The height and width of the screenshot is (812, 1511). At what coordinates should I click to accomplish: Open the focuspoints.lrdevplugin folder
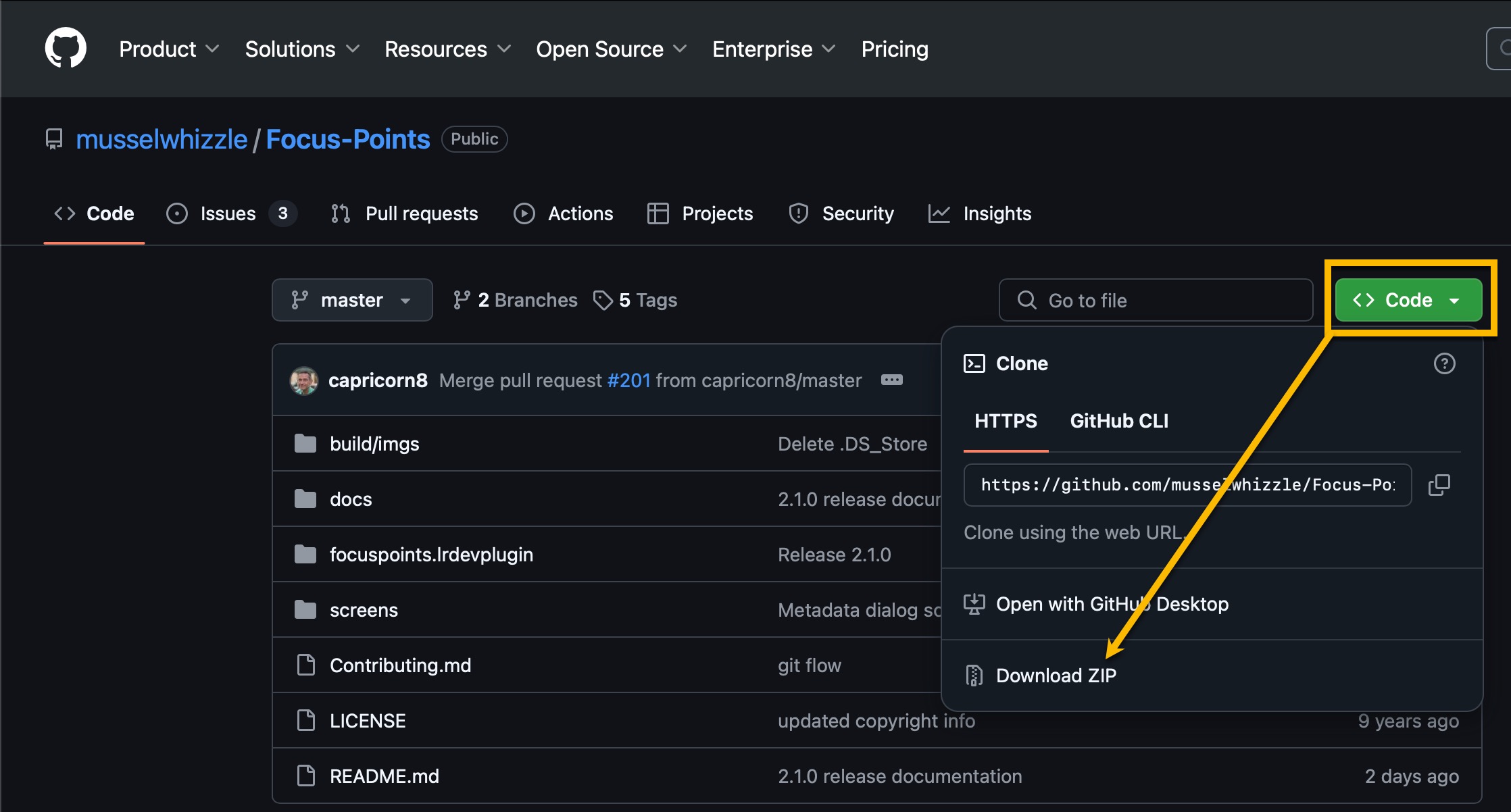point(431,555)
